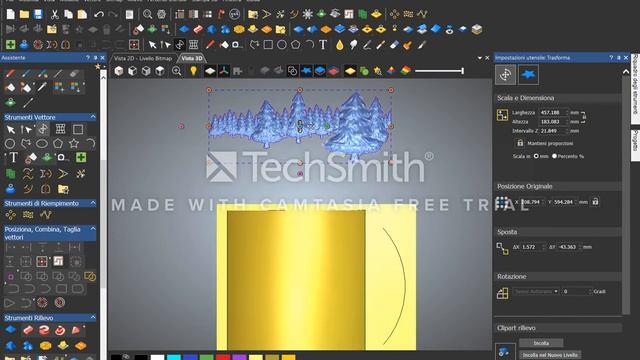Click Incolla nel Nuovo Livello button
The height and width of the screenshot is (360, 640).
tap(550, 355)
